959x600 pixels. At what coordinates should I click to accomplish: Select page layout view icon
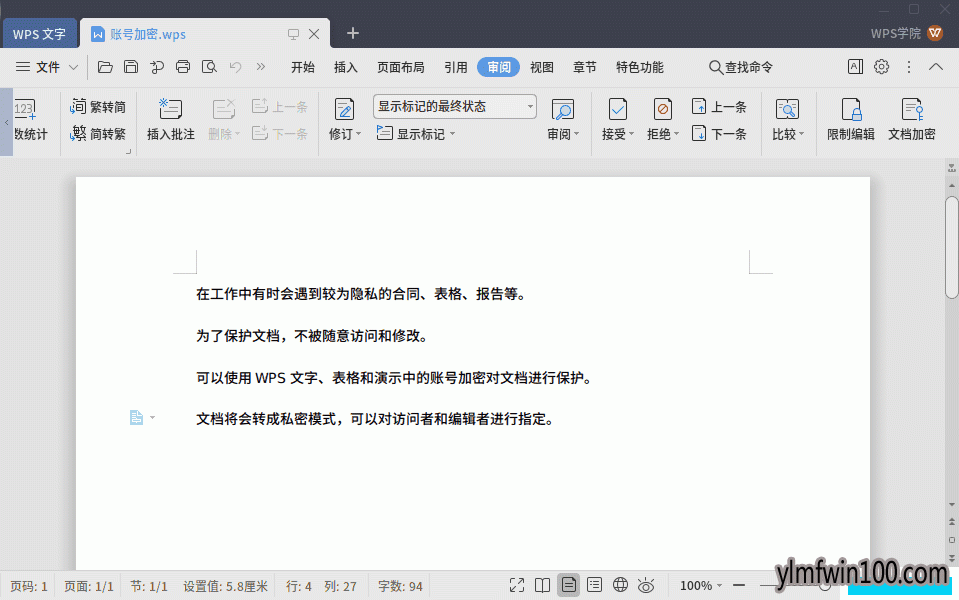(x=568, y=585)
